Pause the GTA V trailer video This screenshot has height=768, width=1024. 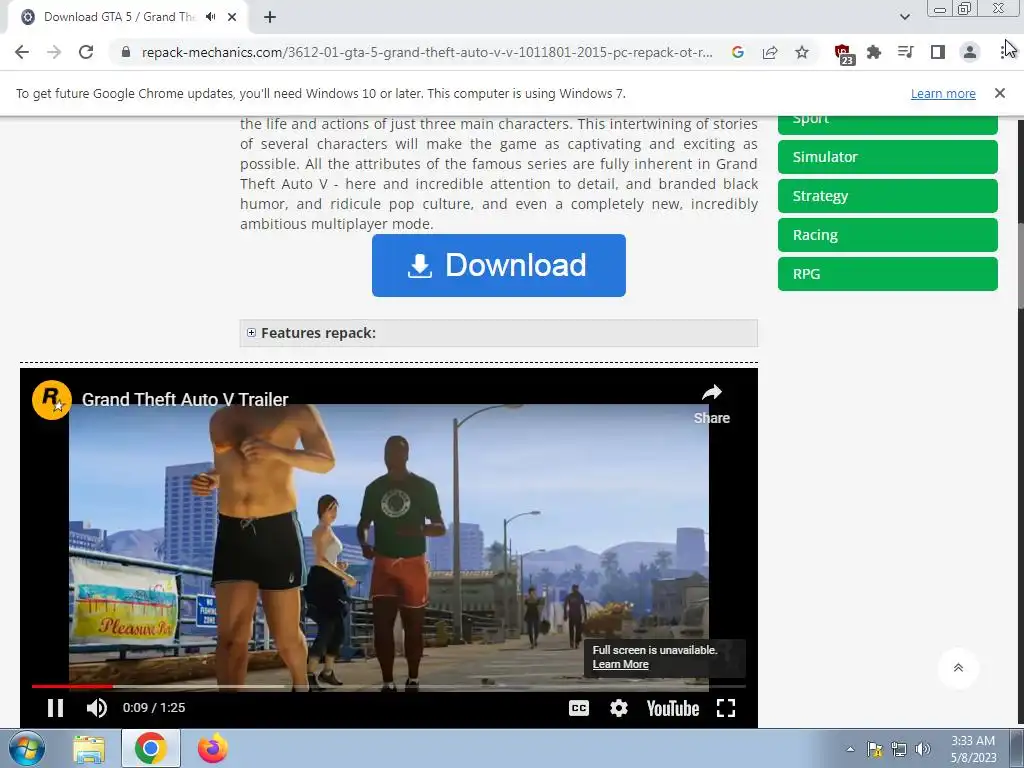(x=56, y=708)
